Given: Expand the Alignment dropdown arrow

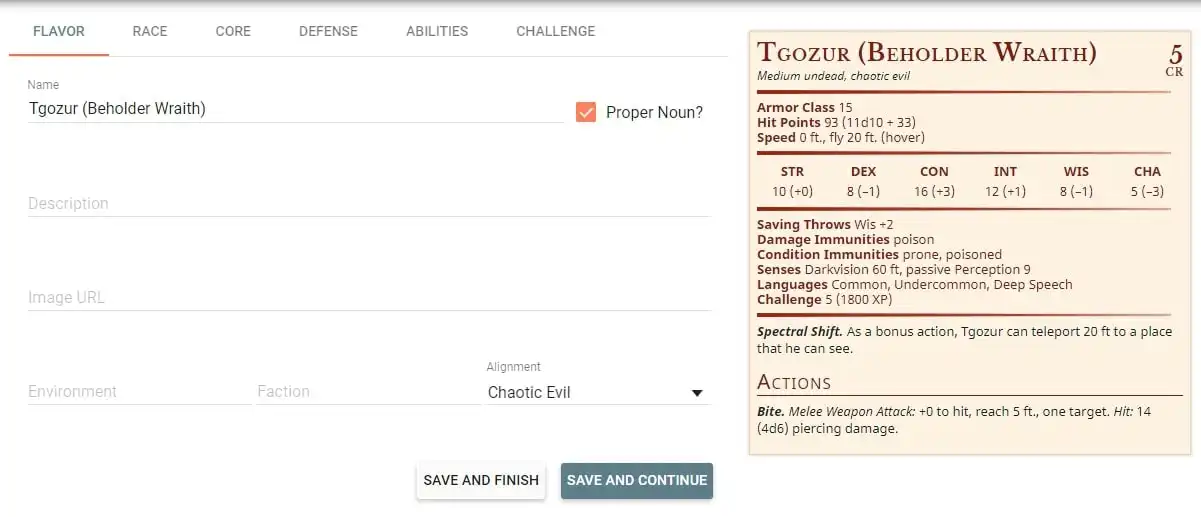Looking at the screenshot, I should click(x=697, y=393).
